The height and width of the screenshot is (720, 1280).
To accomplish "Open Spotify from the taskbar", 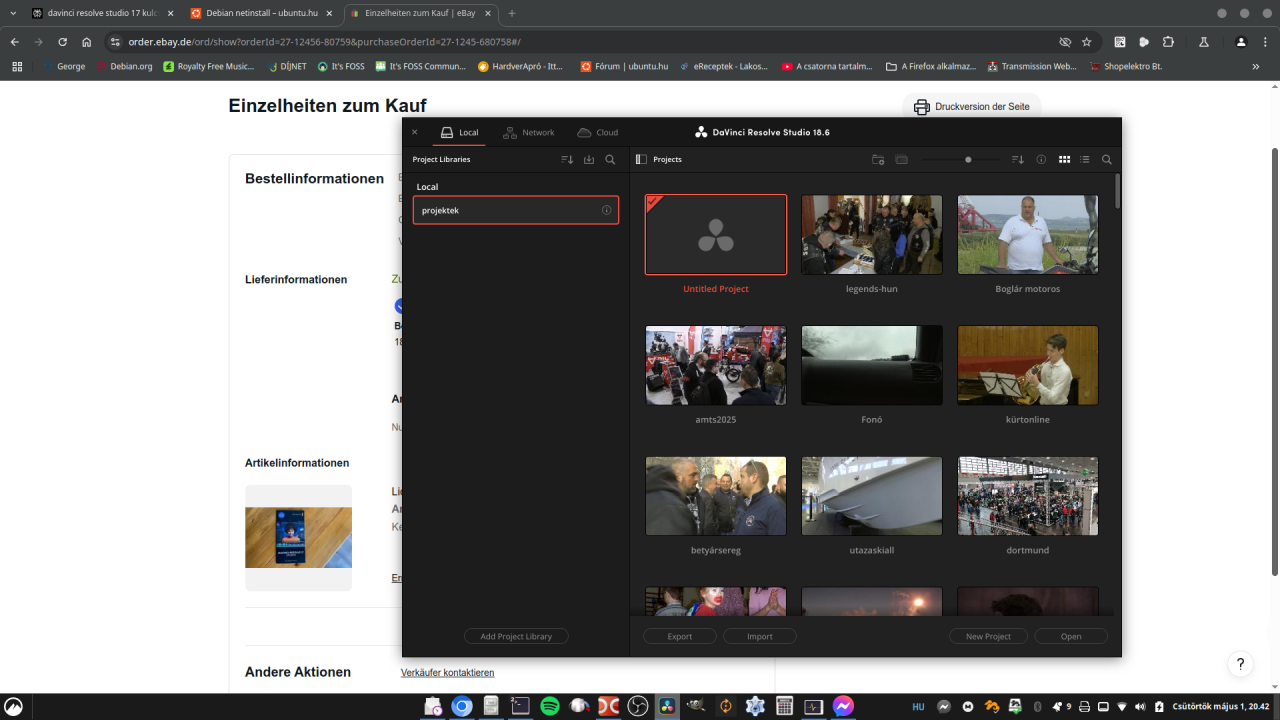I will [x=550, y=706].
